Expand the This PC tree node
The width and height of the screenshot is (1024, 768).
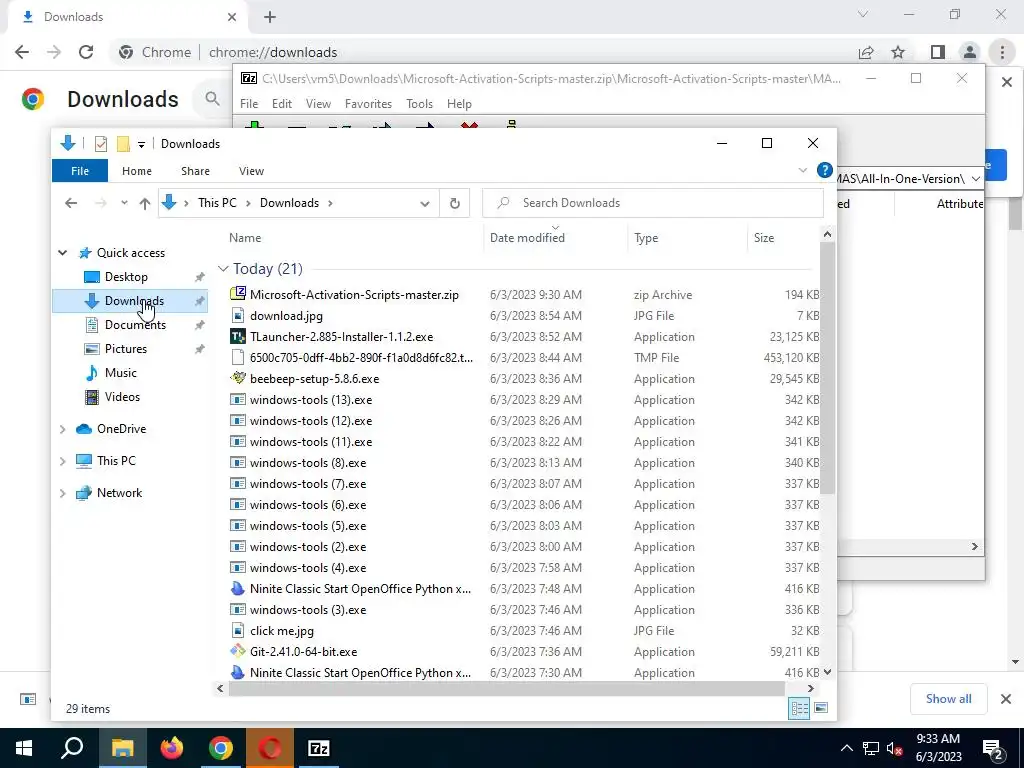pyautogui.click(x=63, y=461)
